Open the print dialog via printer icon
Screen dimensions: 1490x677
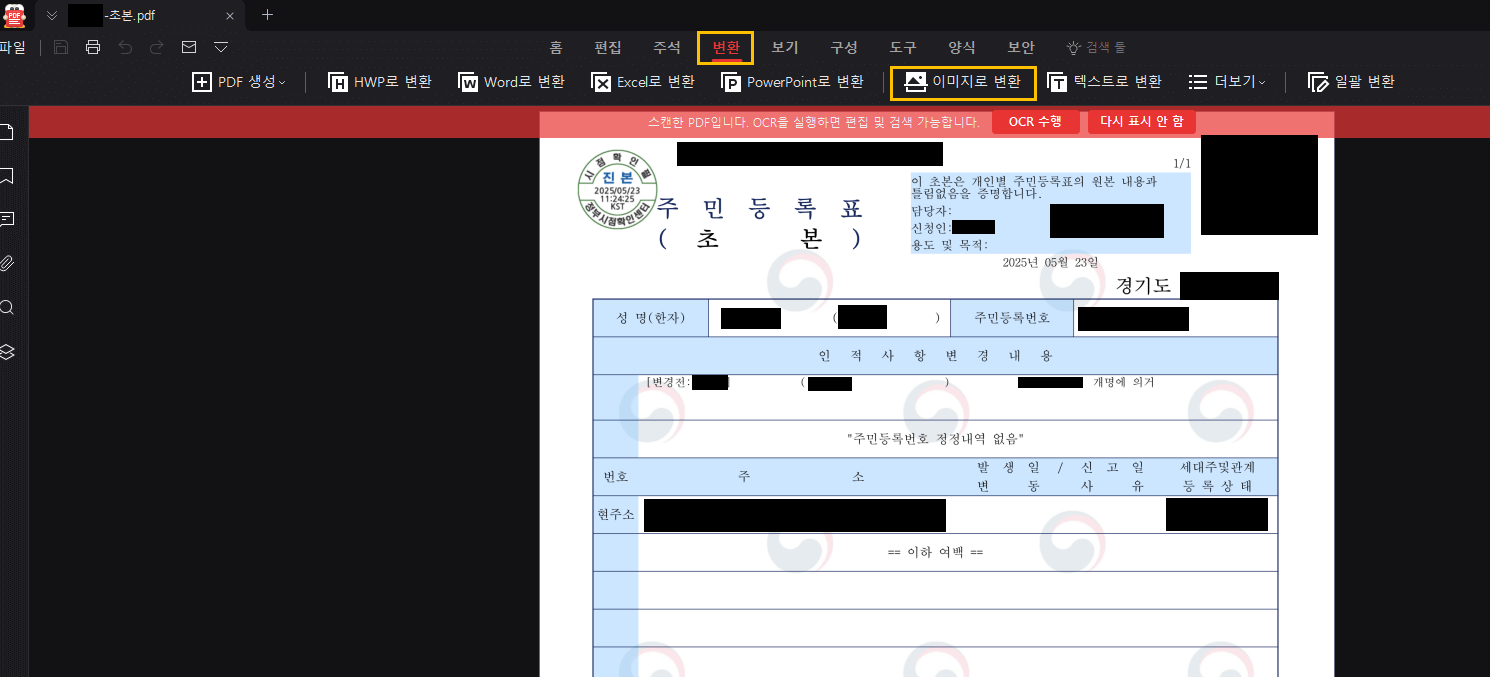point(93,46)
